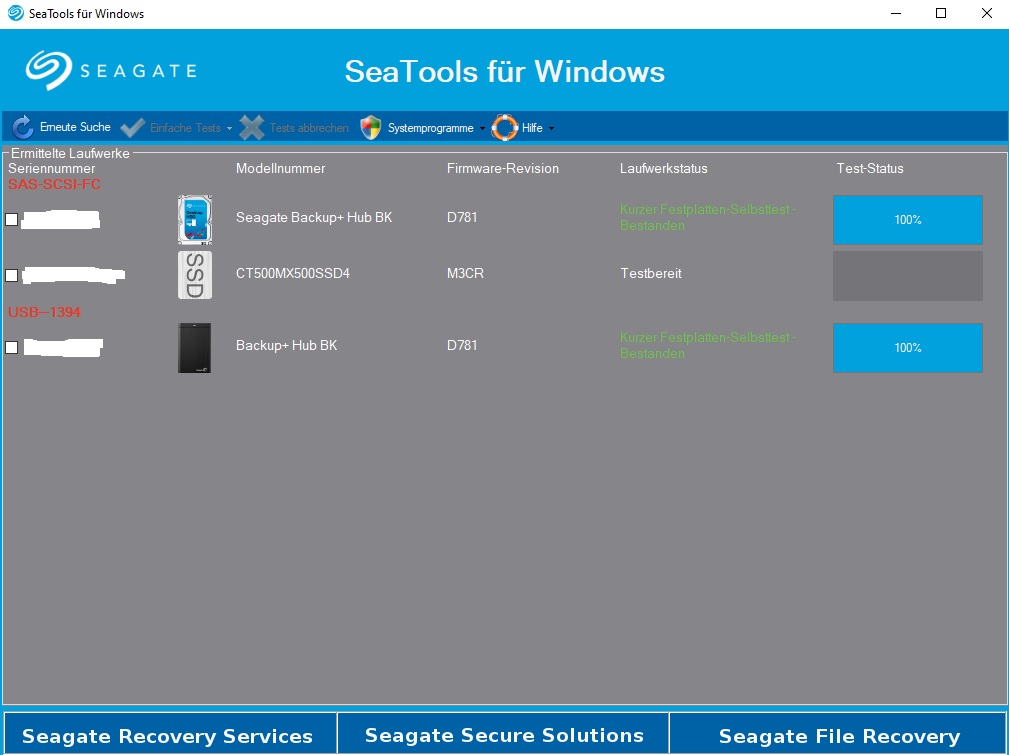Click the 100% progress bar of USB Backup+ Hub BK
1009x755 pixels.
907,348
